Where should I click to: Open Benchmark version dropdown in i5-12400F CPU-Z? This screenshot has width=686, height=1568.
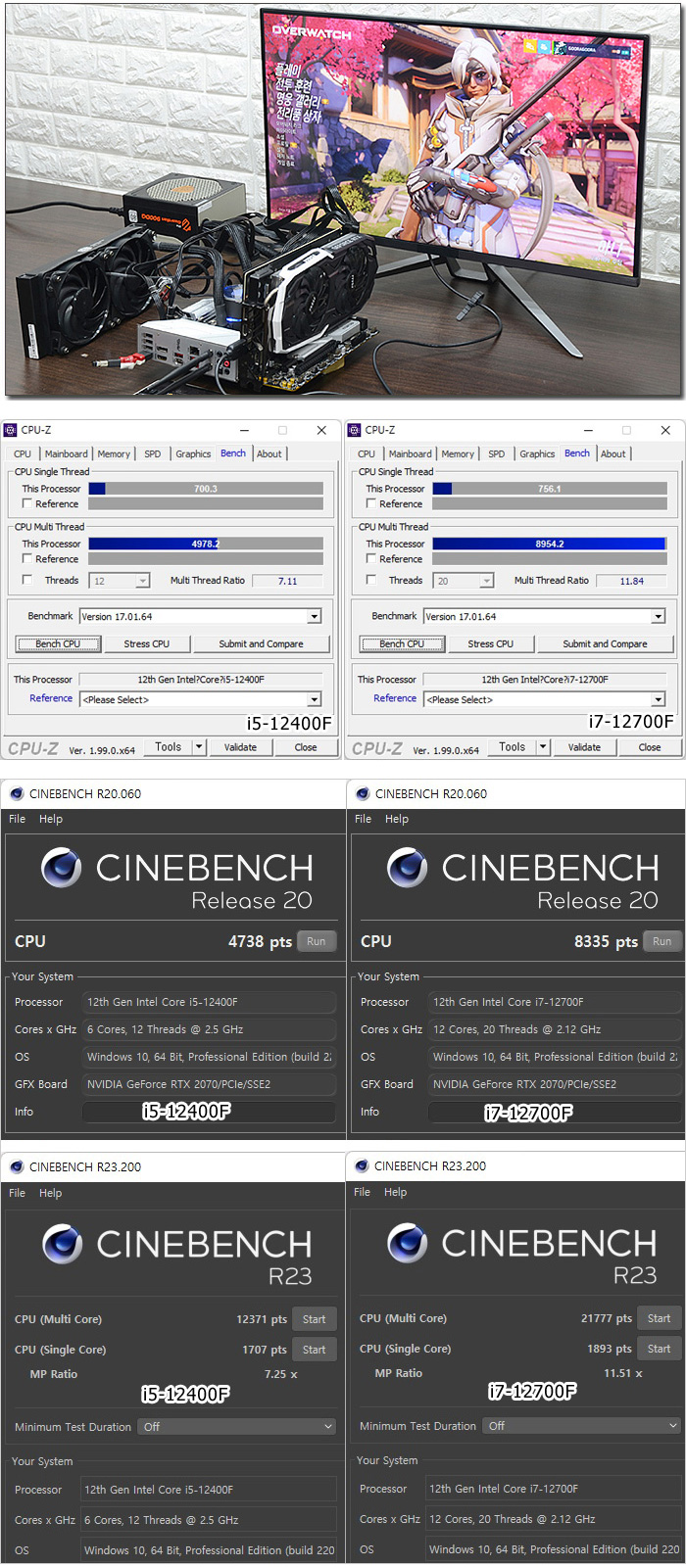[x=200, y=616]
